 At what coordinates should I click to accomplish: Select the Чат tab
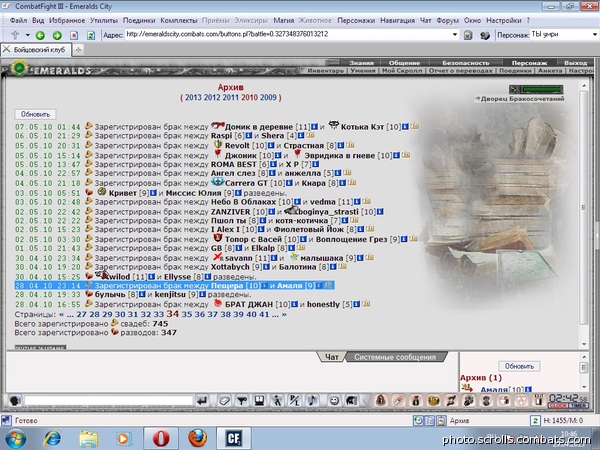tap(332, 357)
